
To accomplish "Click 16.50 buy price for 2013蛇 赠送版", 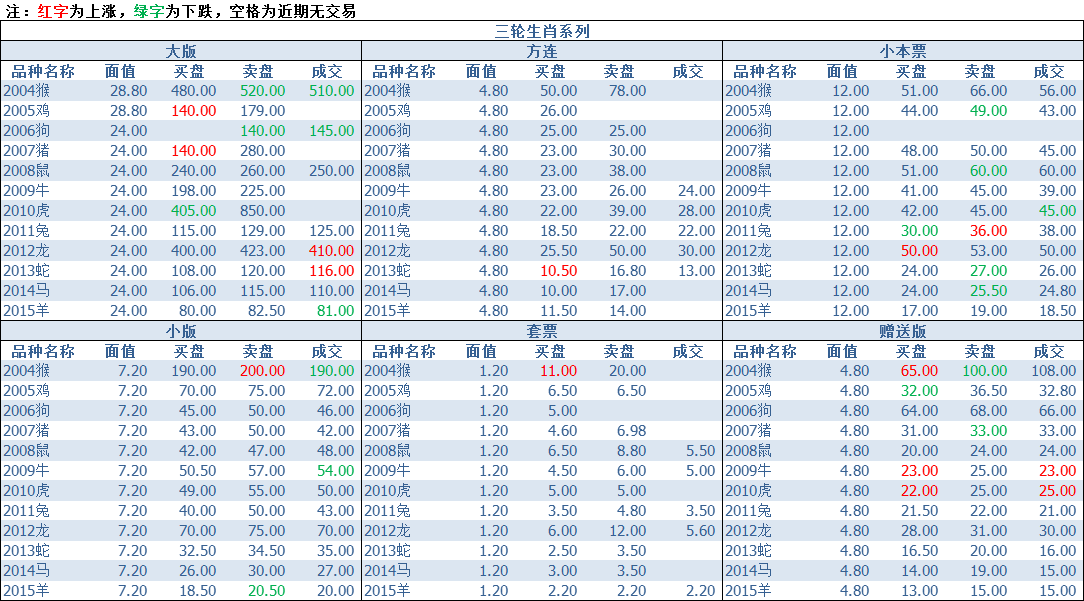I will pyautogui.click(x=919, y=551).
